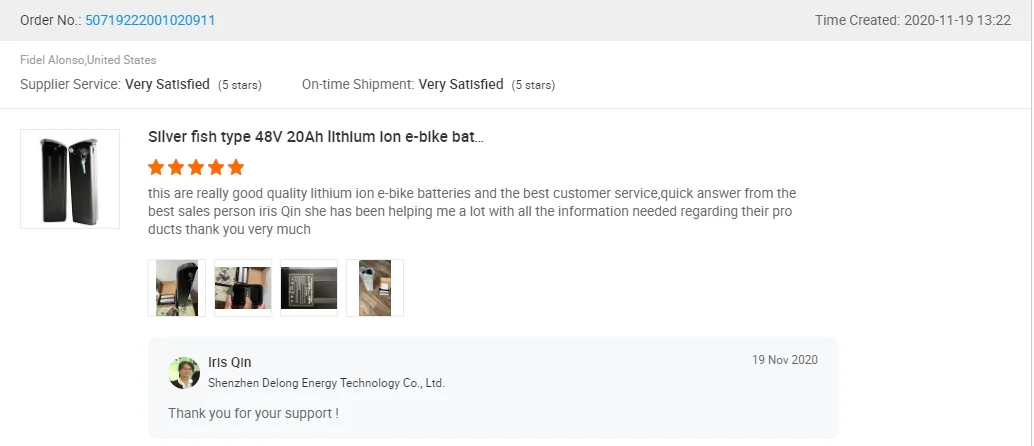The height and width of the screenshot is (446, 1034).
Task: Click Iris Qin's profile avatar
Action: click(184, 372)
